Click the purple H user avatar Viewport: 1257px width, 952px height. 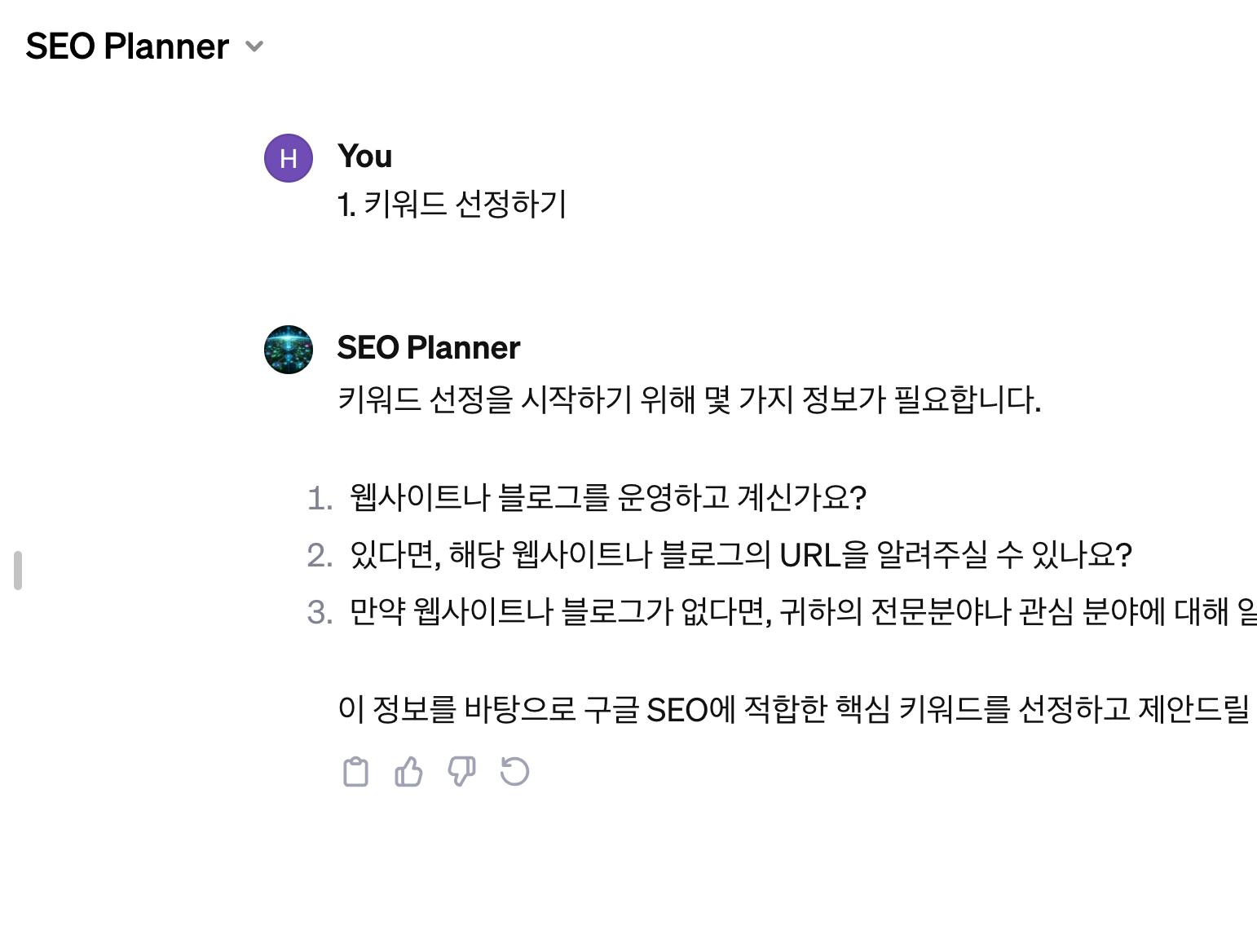click(289, 158)
